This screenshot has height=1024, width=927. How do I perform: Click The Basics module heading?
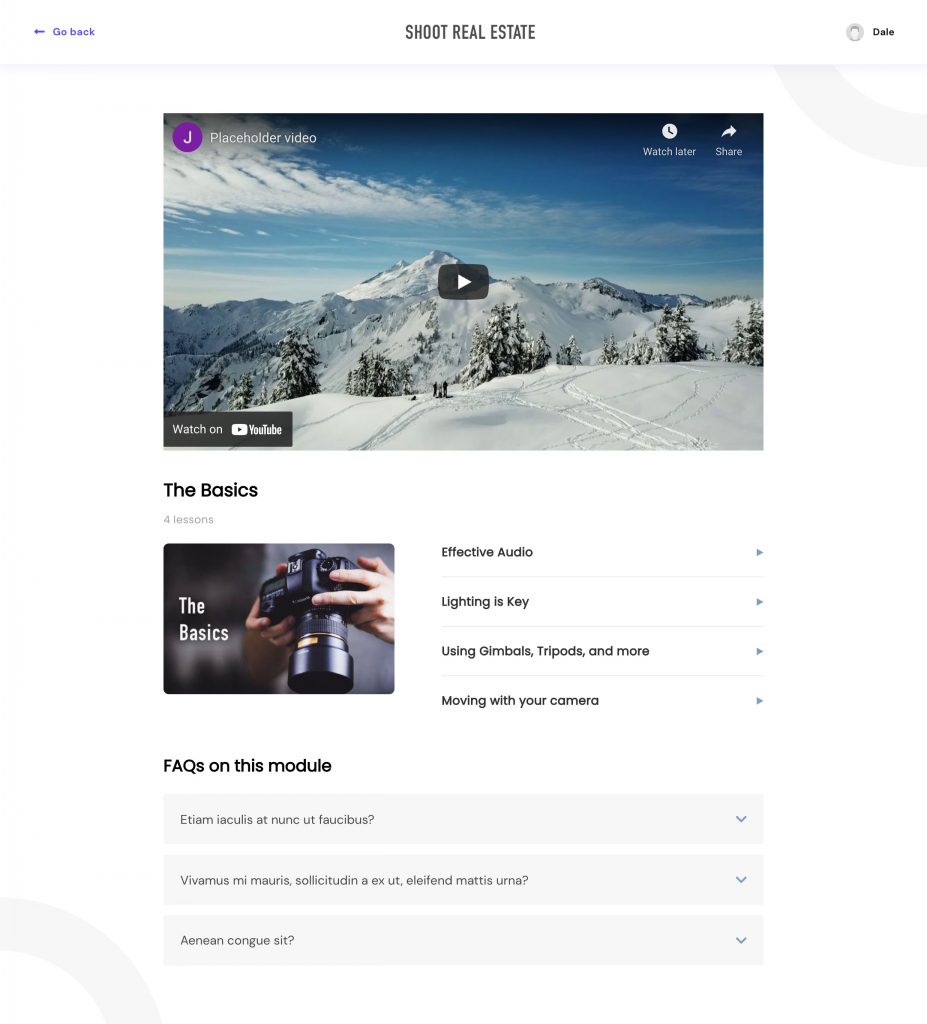[210, 490]
